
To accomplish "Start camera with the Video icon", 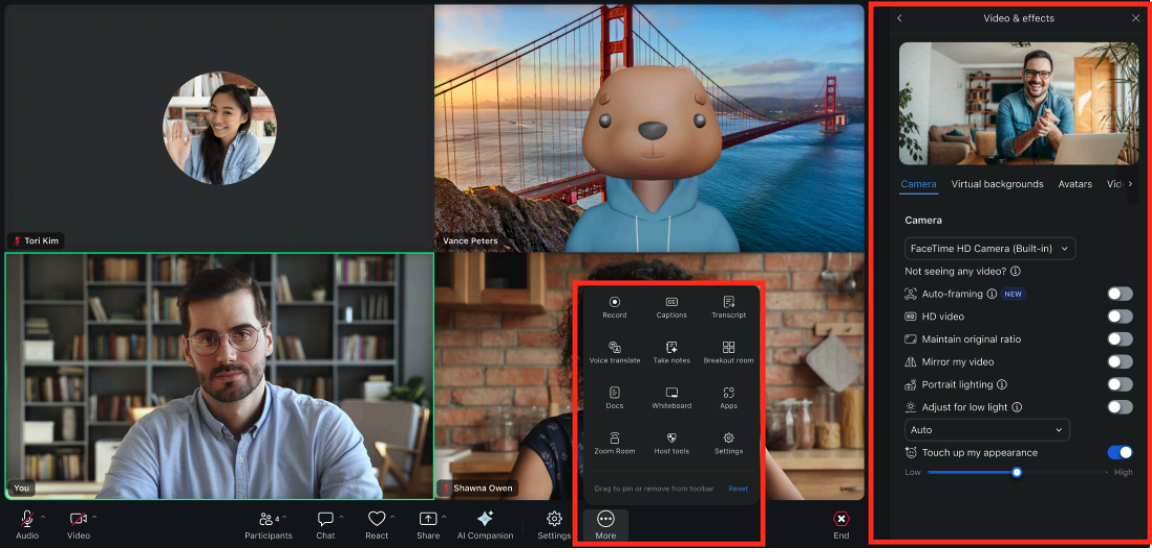I will pos(78,519).
